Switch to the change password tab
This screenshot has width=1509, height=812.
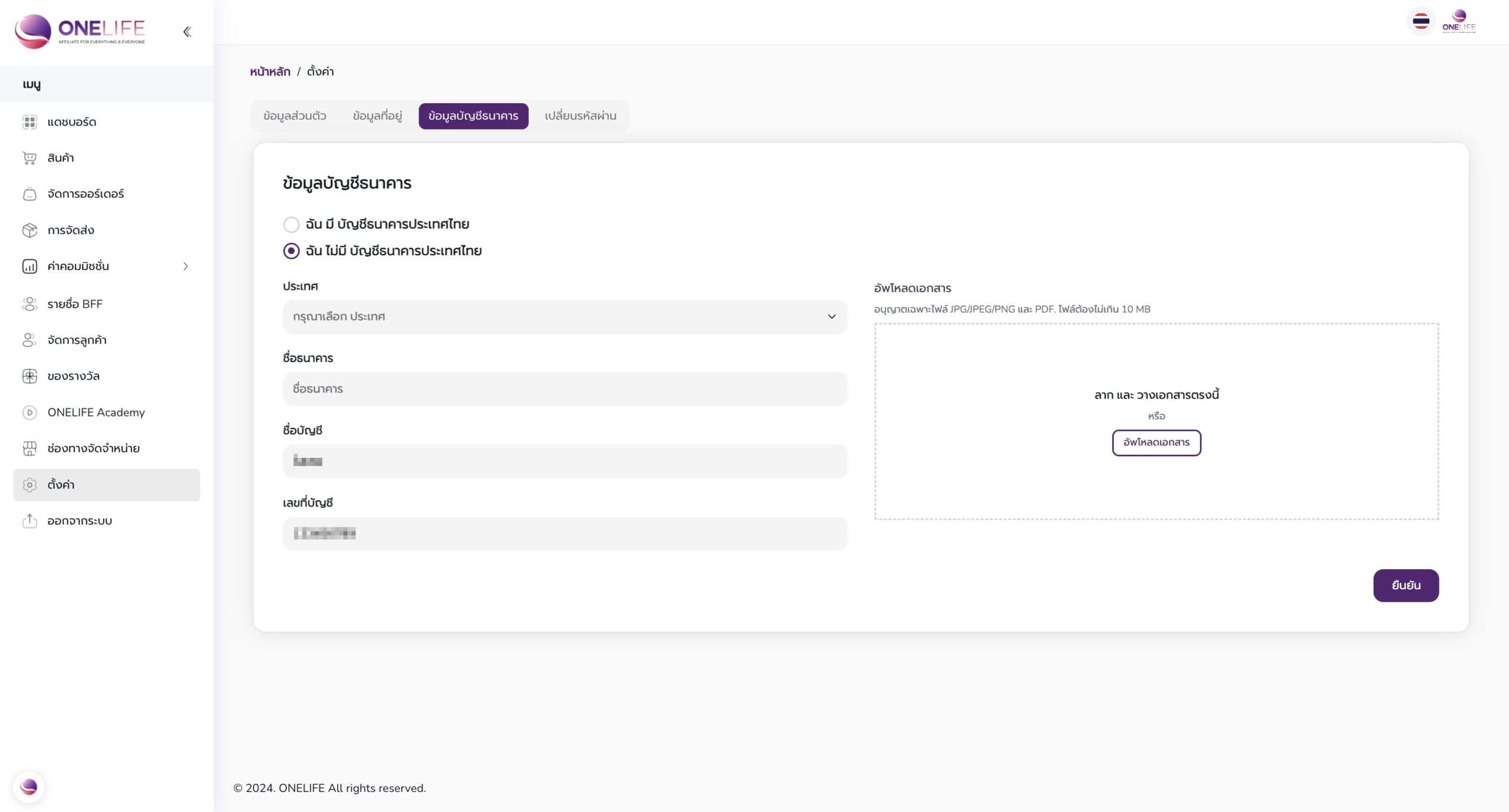(580, 116)
